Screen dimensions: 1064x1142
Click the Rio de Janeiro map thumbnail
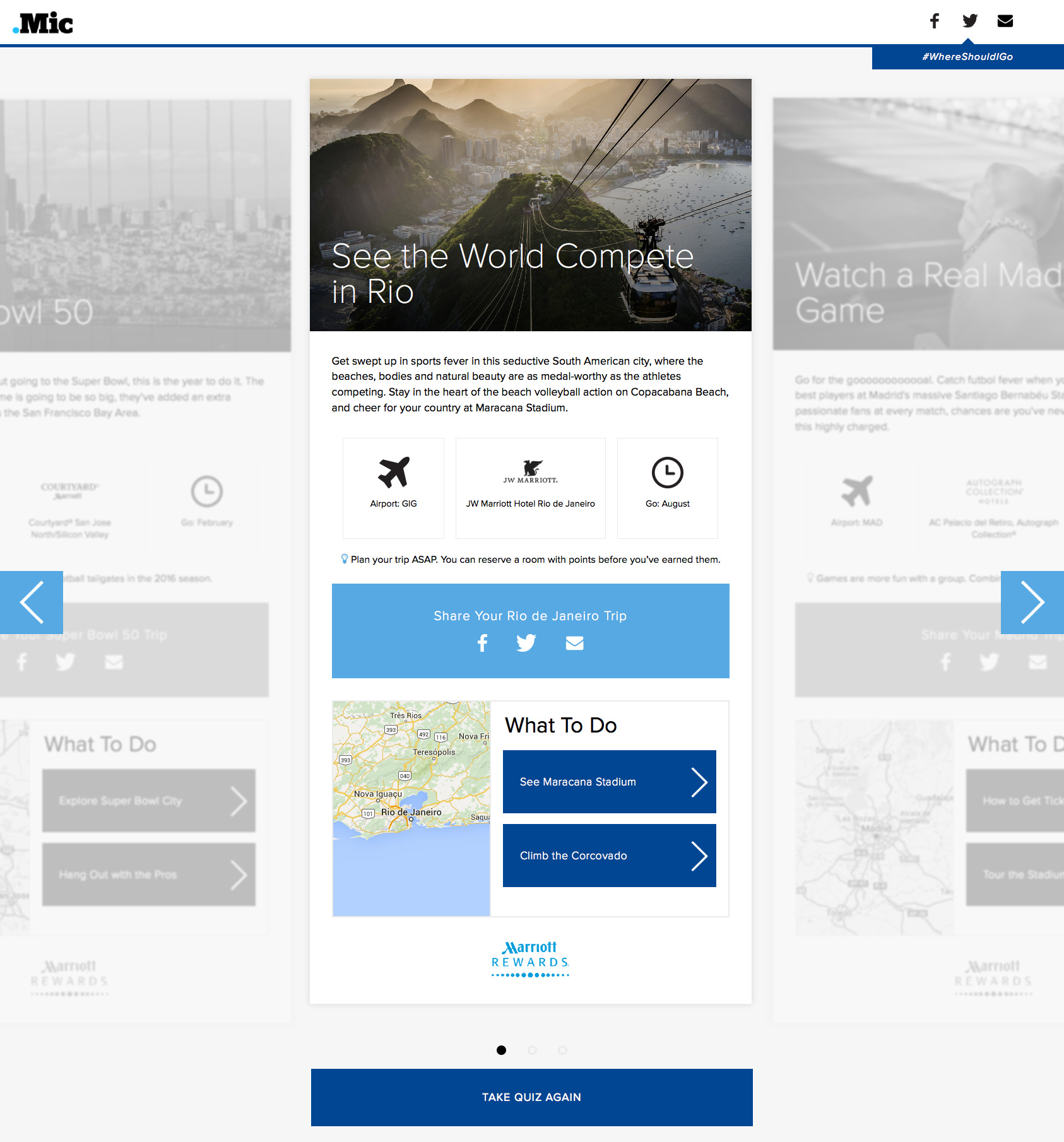click(411, 808)
